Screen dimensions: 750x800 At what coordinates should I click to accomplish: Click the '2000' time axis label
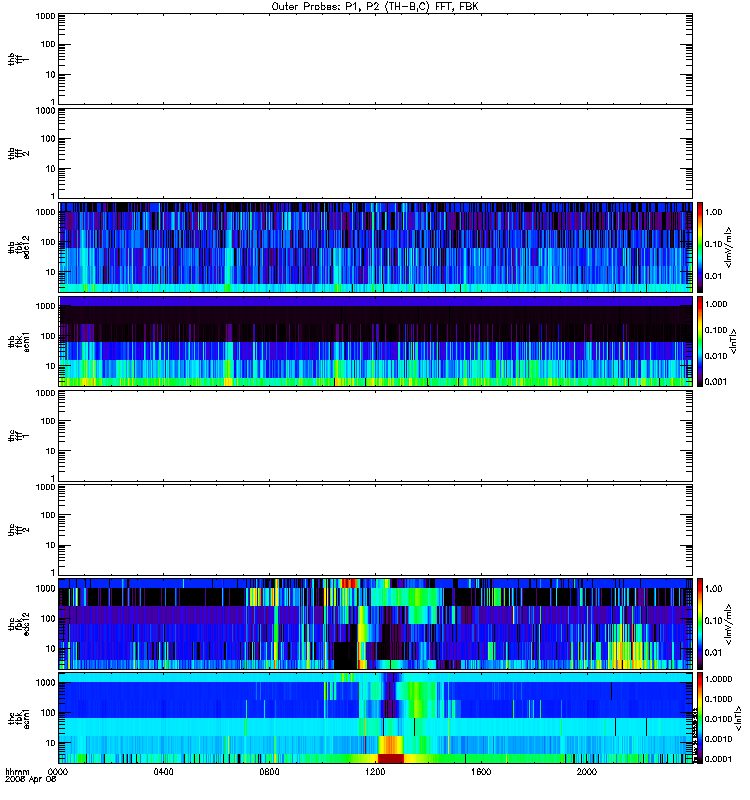(587, 772)
